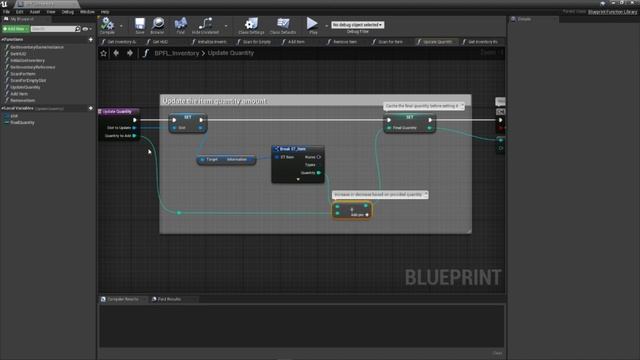This screenshot has height=360, width=640.
Task: Switch to Initialize Inventory graph tab
Action: pos(211,42)
